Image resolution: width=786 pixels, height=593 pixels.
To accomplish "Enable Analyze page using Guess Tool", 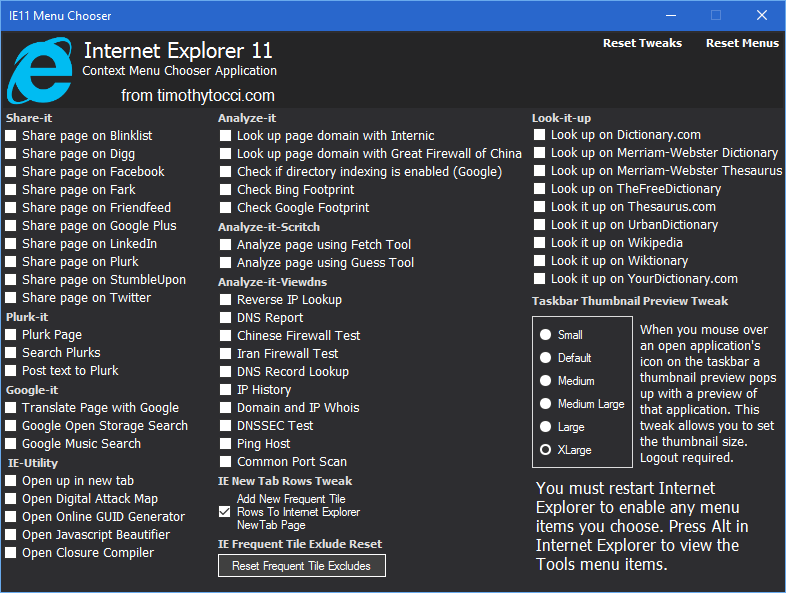I will coord(226,263).
